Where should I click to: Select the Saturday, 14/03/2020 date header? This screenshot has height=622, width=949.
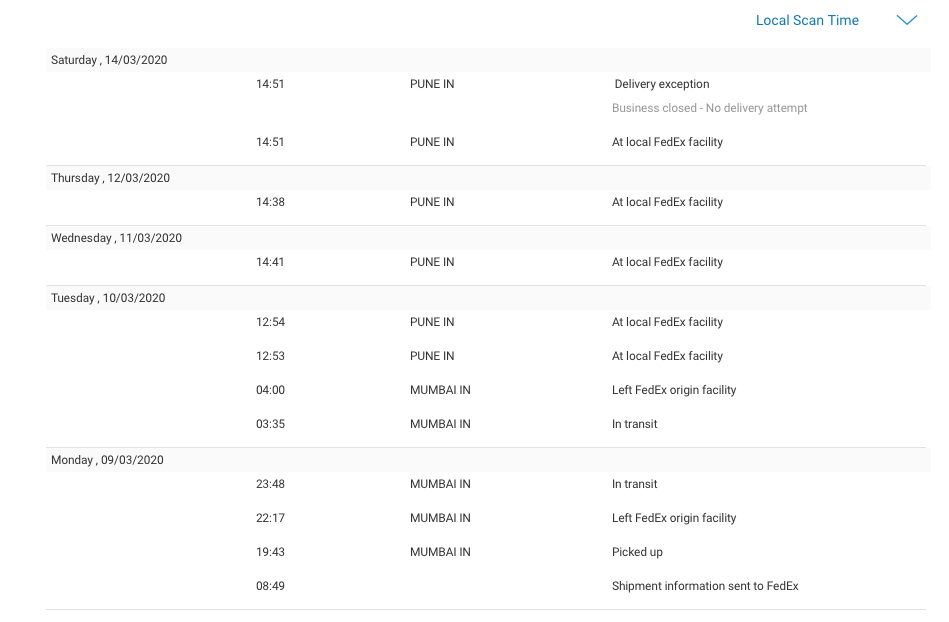pos(109,60)
